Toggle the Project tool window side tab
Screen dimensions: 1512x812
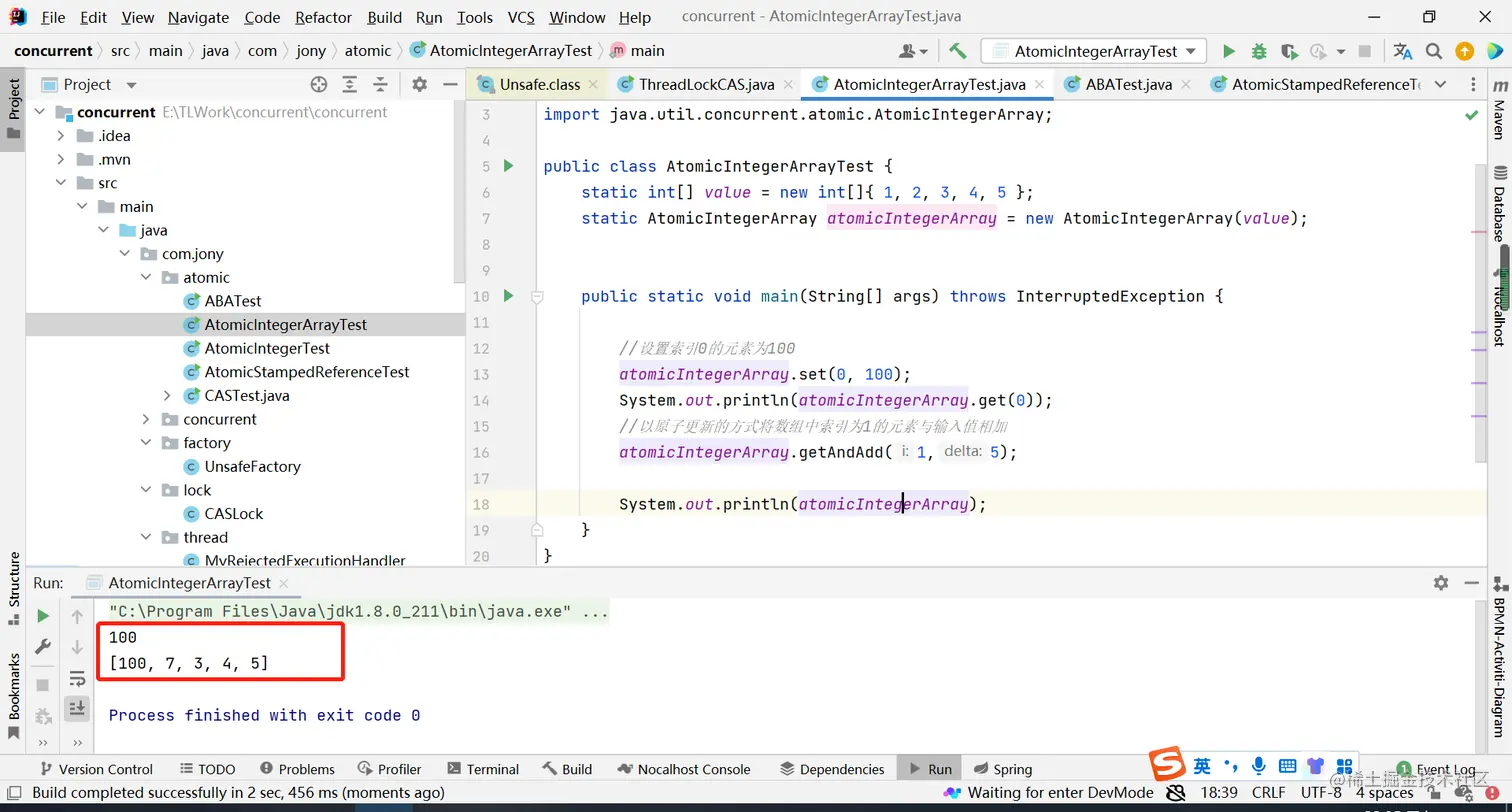pos(13,108)
